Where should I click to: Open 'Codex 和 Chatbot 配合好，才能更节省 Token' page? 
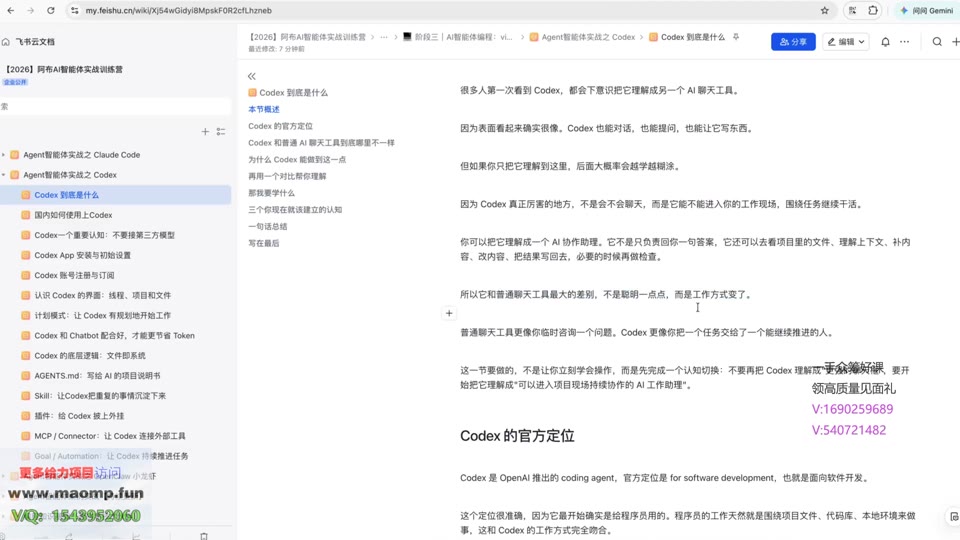click(114, 336)
